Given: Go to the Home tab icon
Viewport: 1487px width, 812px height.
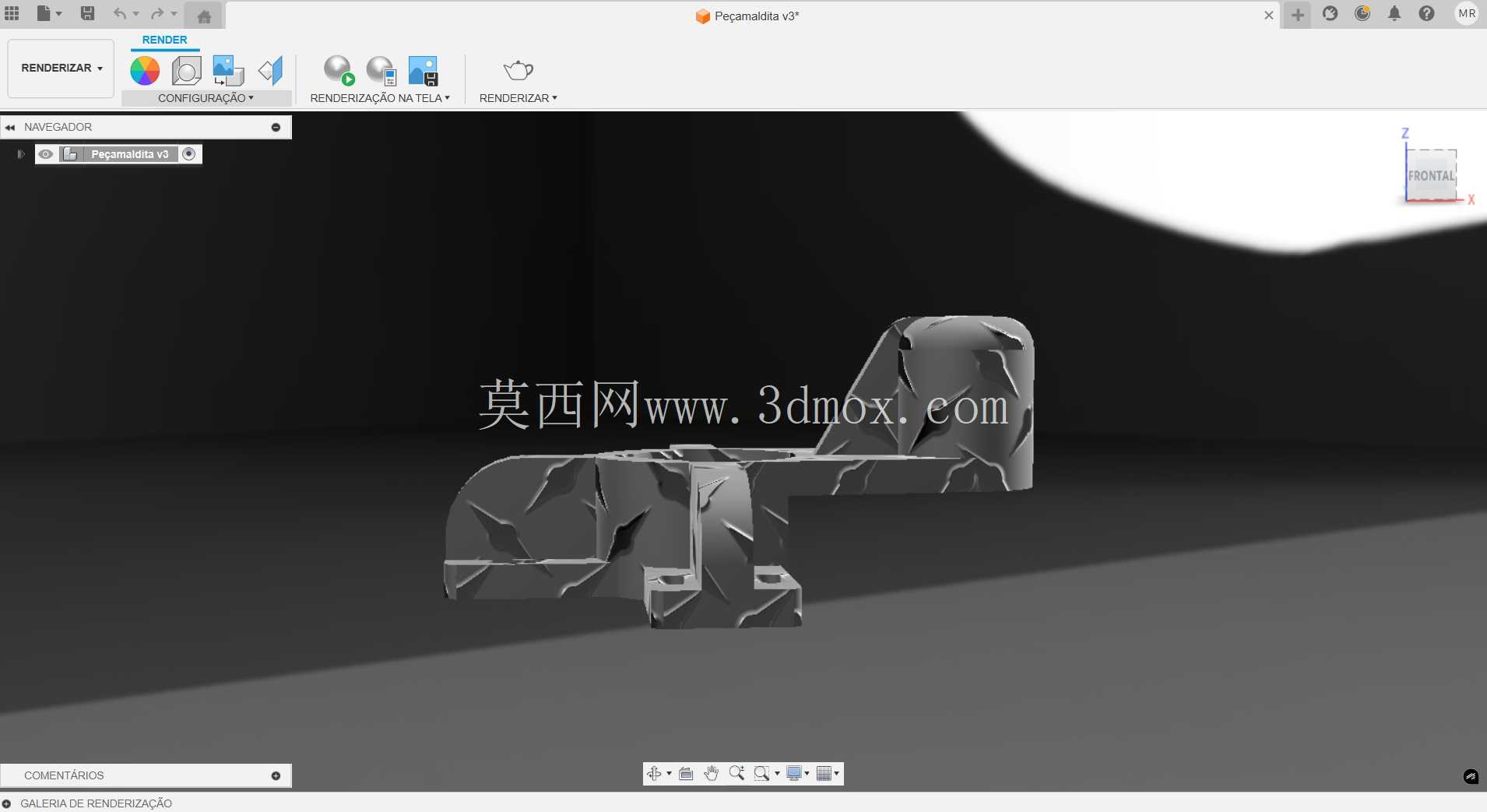Looking at the screenshot, I should click(x=204, y=16).
